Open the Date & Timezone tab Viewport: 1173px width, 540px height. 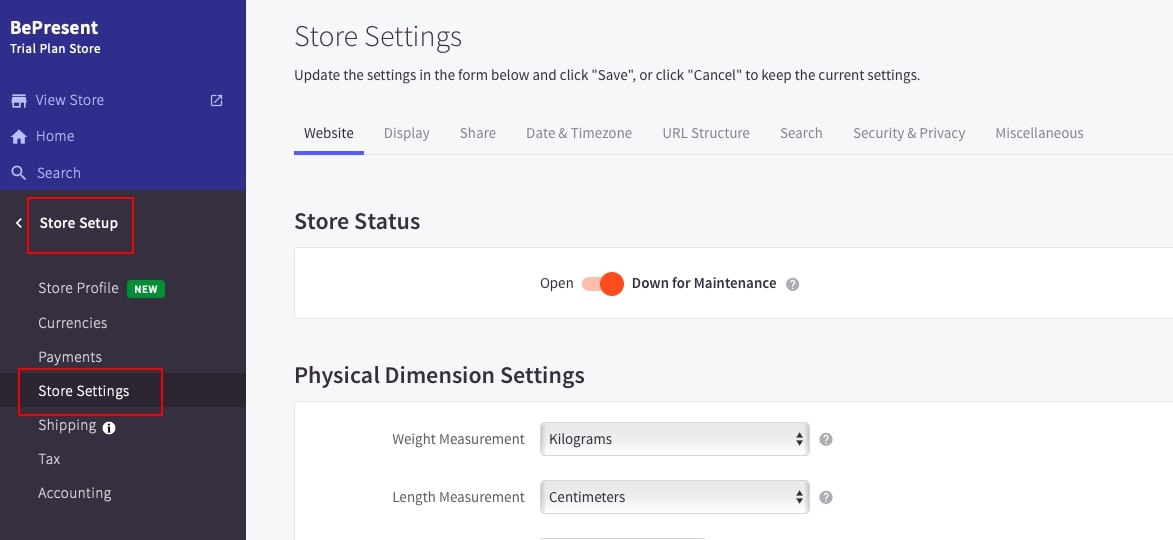click(578, 133)
